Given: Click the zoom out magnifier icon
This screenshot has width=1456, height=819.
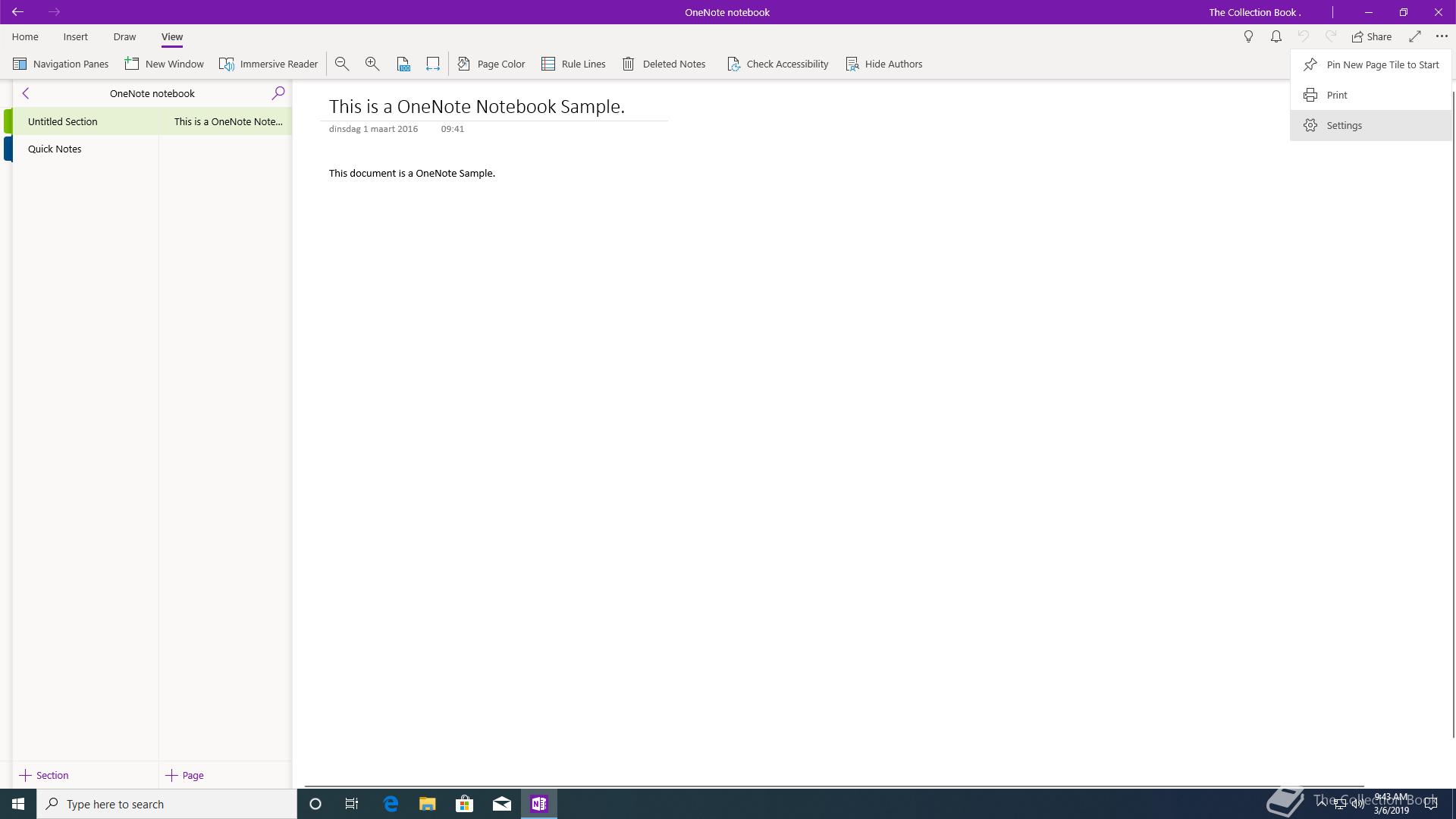Looking at the screenshot, I should click(342, 64).
